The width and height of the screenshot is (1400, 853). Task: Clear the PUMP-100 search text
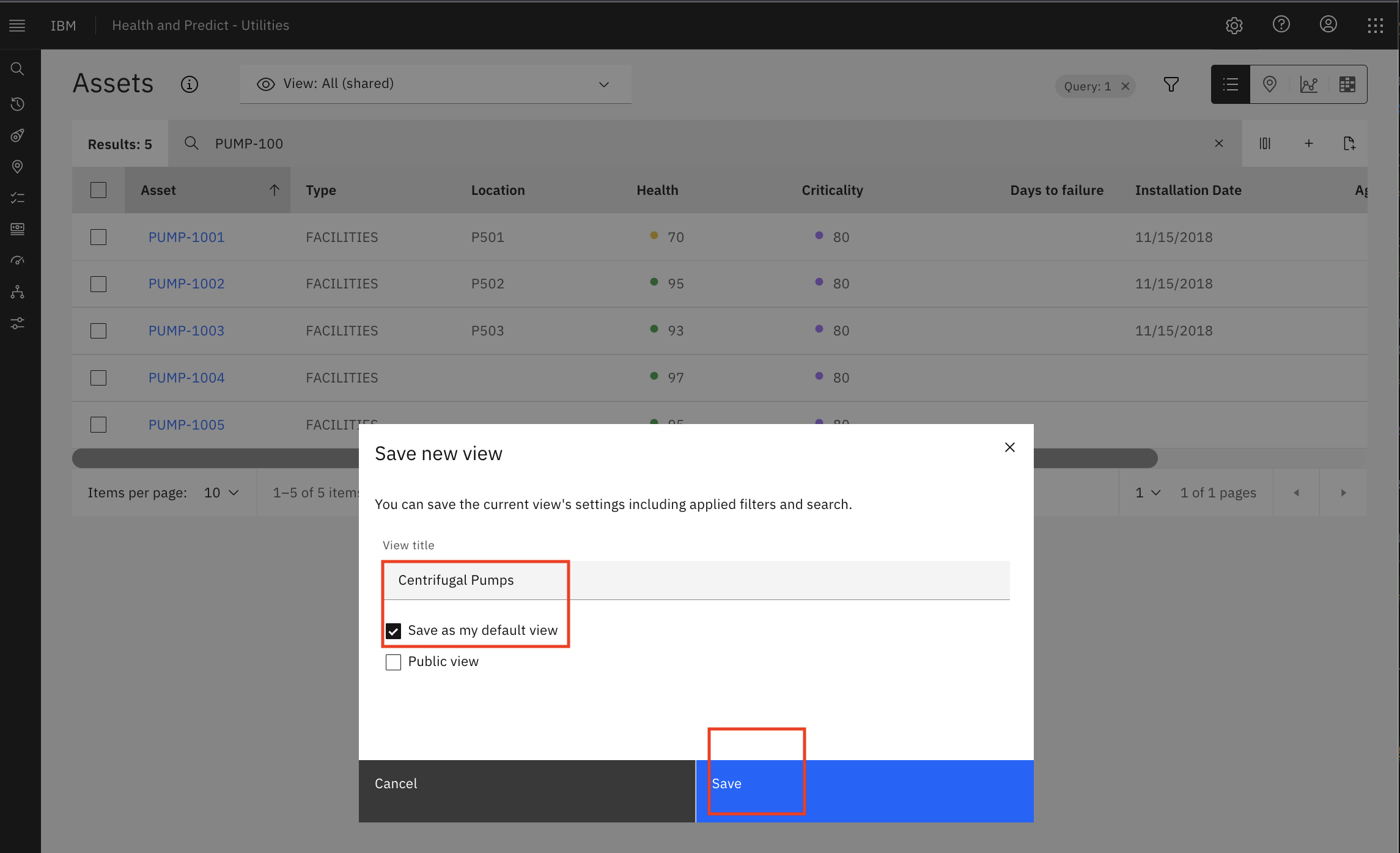[x=1218, y=144]
